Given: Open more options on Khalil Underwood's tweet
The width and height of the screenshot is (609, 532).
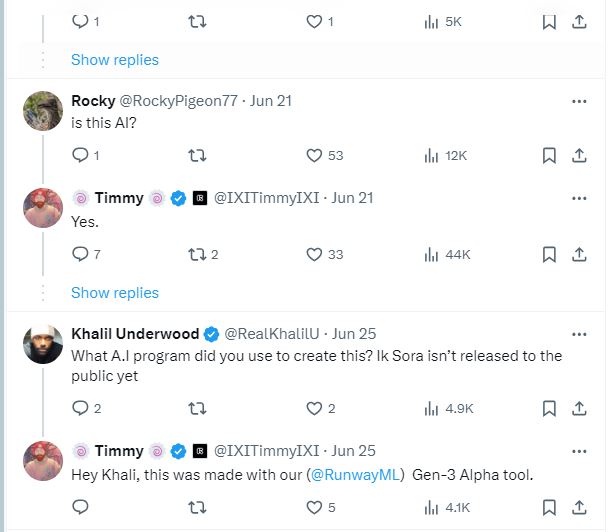Looking at the screenshot, I should coord(579,334).
